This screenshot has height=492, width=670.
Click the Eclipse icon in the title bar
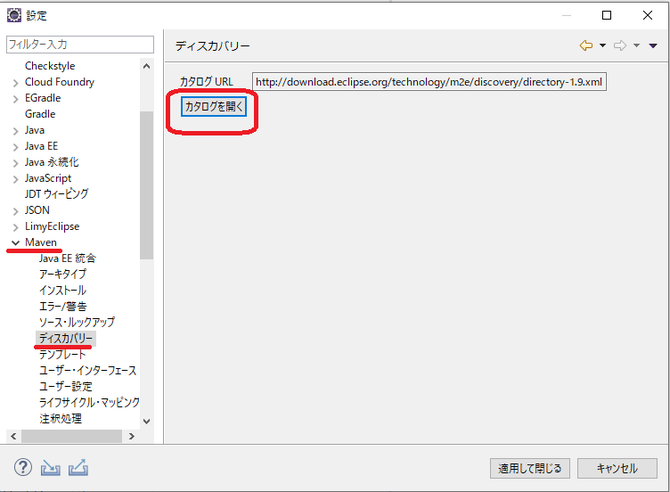(x=14, y=15)
